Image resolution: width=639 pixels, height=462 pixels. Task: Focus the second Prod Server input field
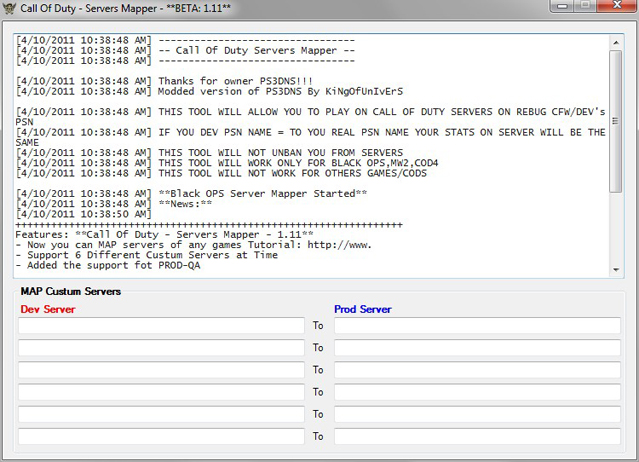click(x=477, y=348)
